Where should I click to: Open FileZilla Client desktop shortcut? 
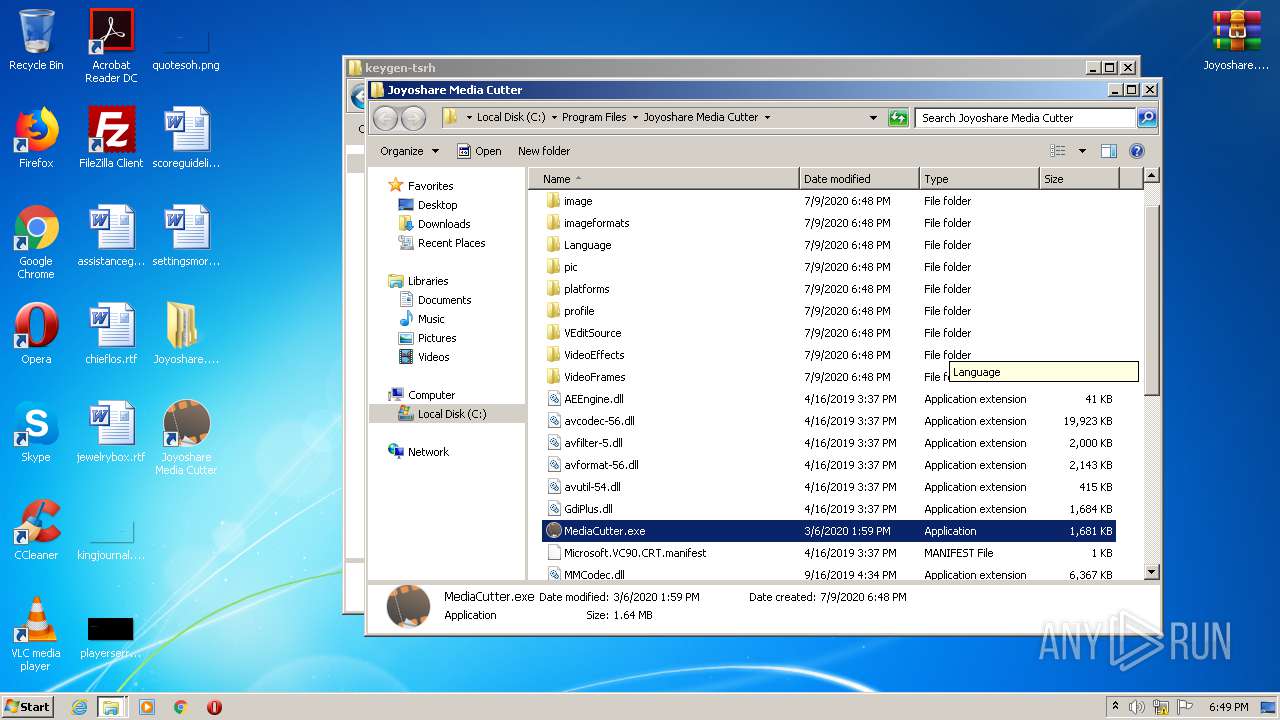[x=111, y=138]
